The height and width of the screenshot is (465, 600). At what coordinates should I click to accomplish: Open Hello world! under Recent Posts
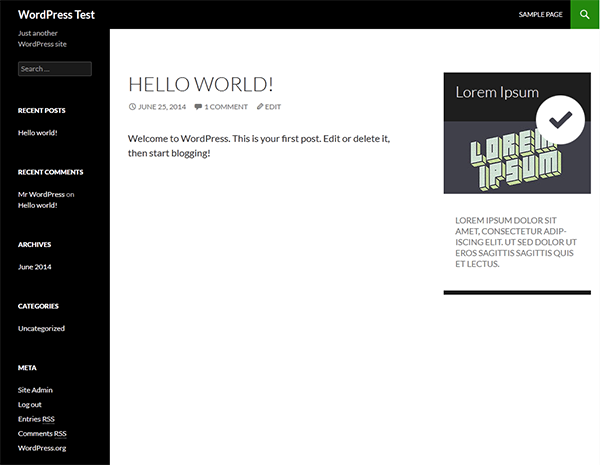[x=38, y=133]
